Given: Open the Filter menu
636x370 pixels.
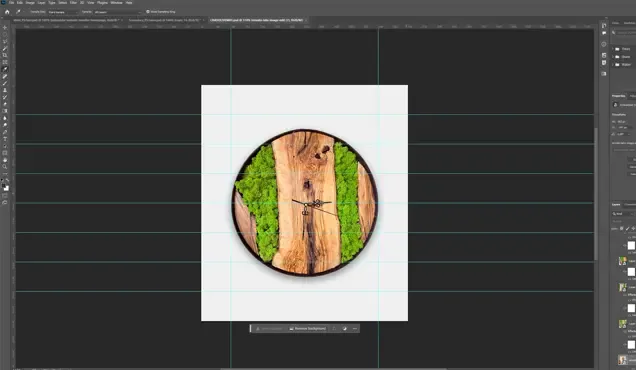Looking at the screenshot, I should click(73, 2).
